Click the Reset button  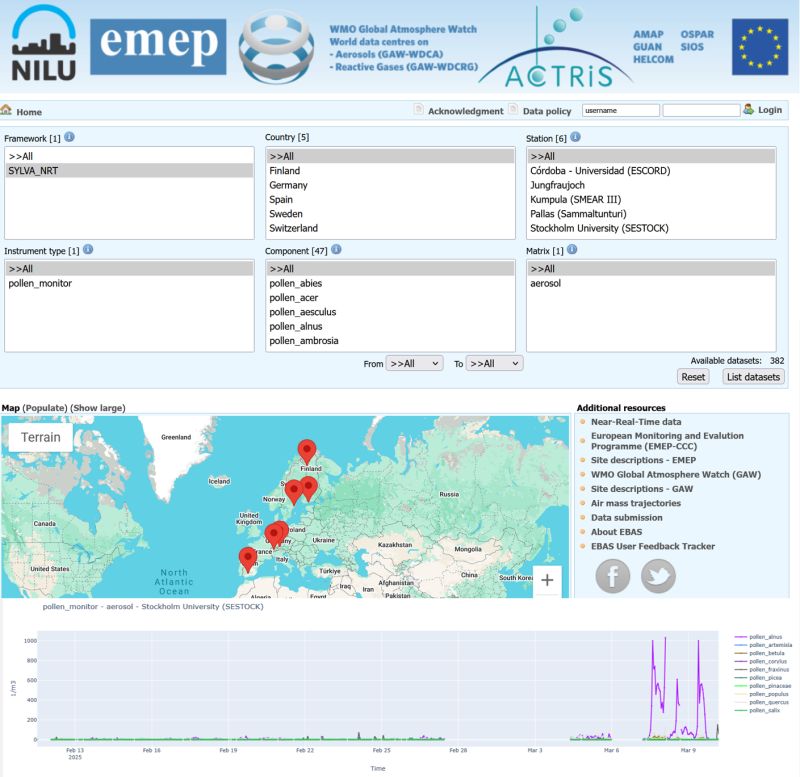pos(693,377)
